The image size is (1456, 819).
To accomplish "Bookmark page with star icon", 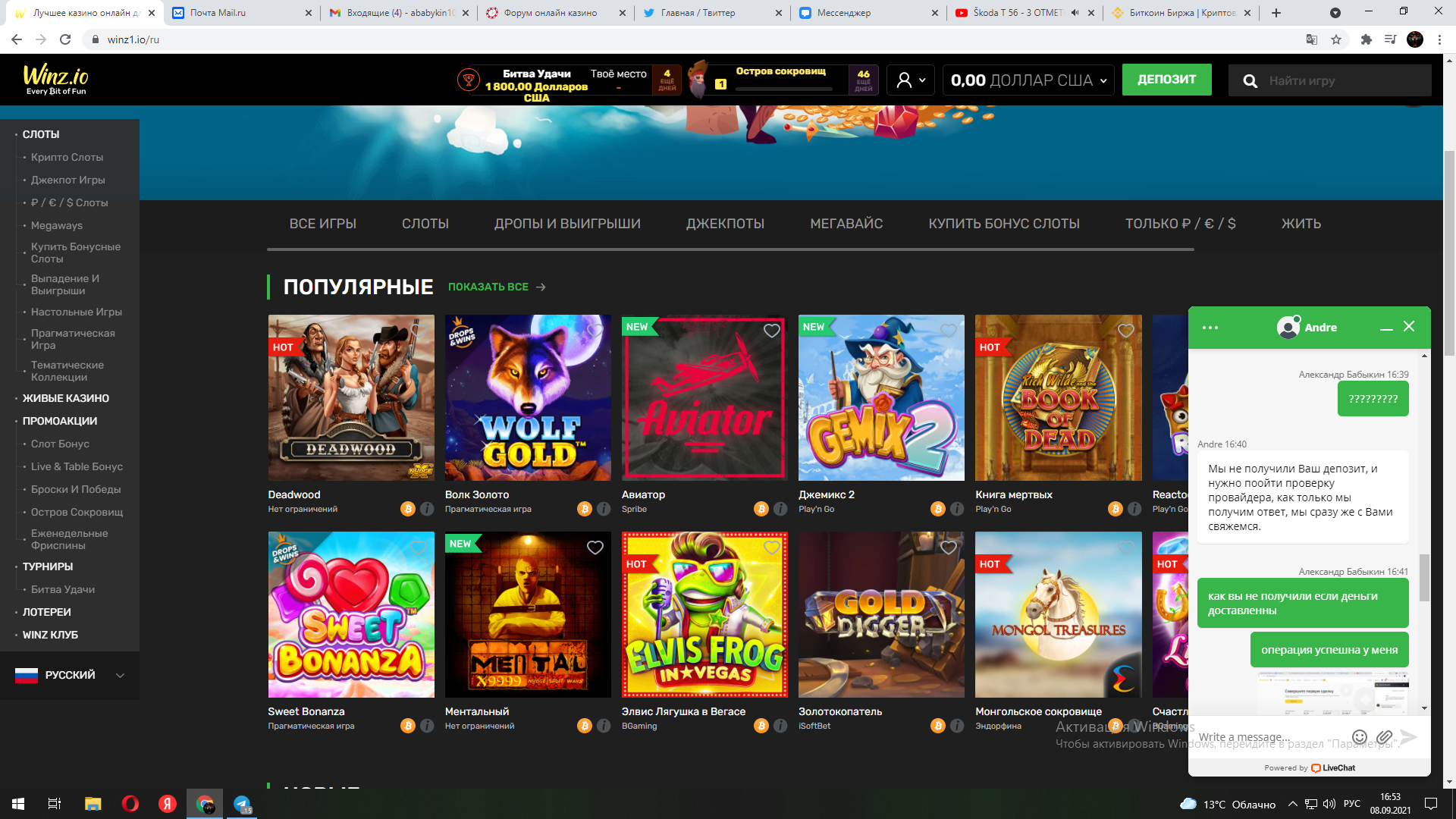I will point(1336,39).
